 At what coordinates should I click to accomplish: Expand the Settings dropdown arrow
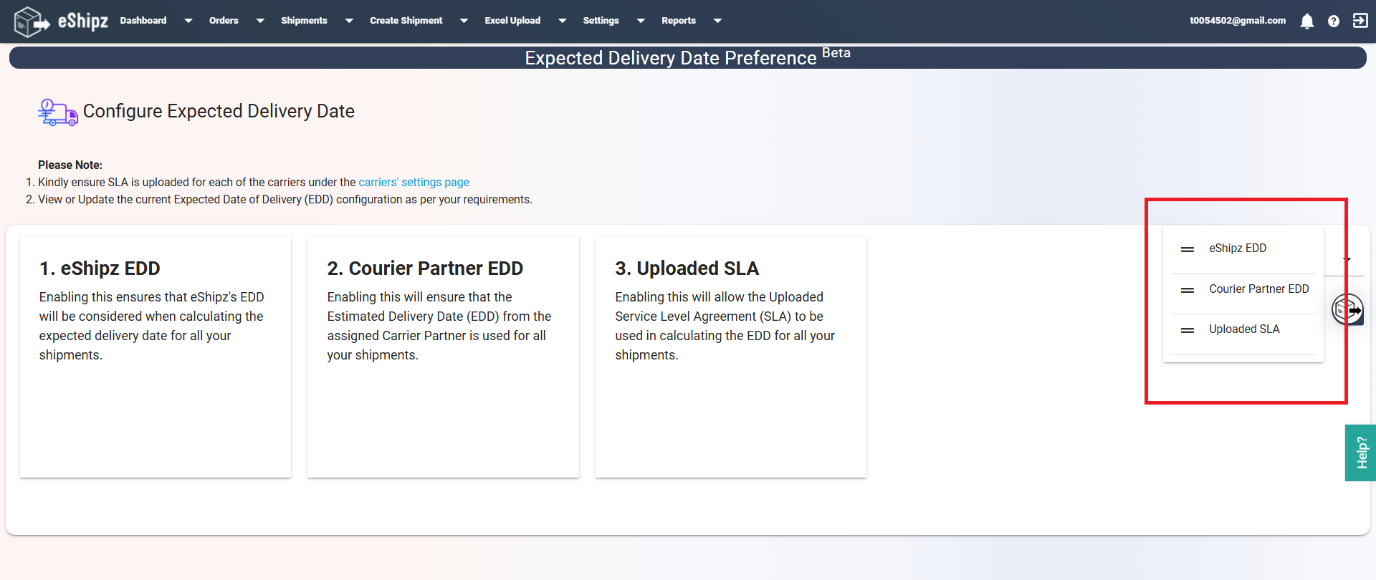click(641, 21)
